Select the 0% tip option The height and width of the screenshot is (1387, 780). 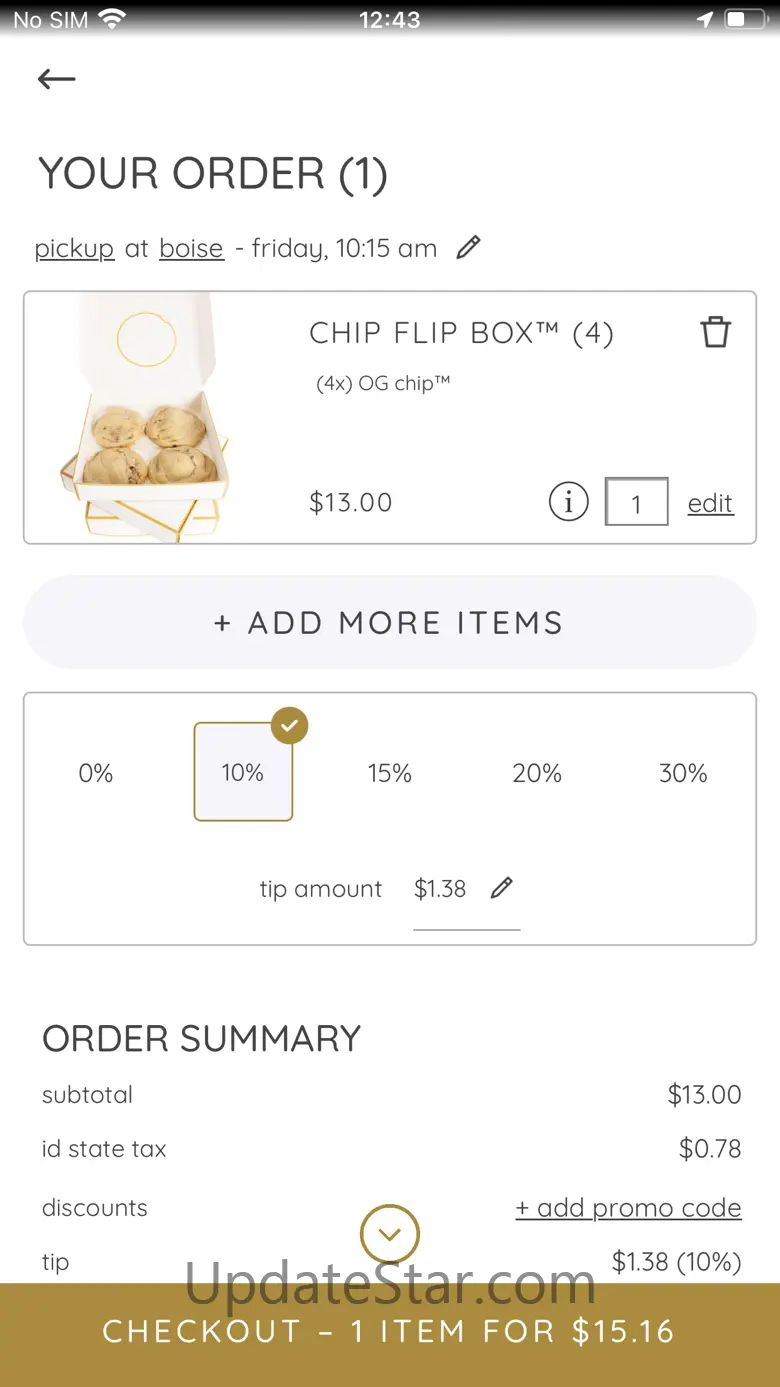click(x=96, y=773)
